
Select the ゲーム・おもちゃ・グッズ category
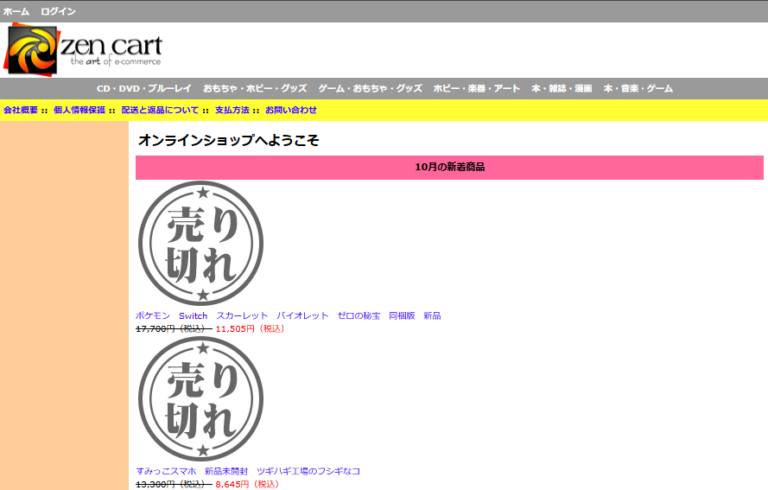[x=370, y=89]
